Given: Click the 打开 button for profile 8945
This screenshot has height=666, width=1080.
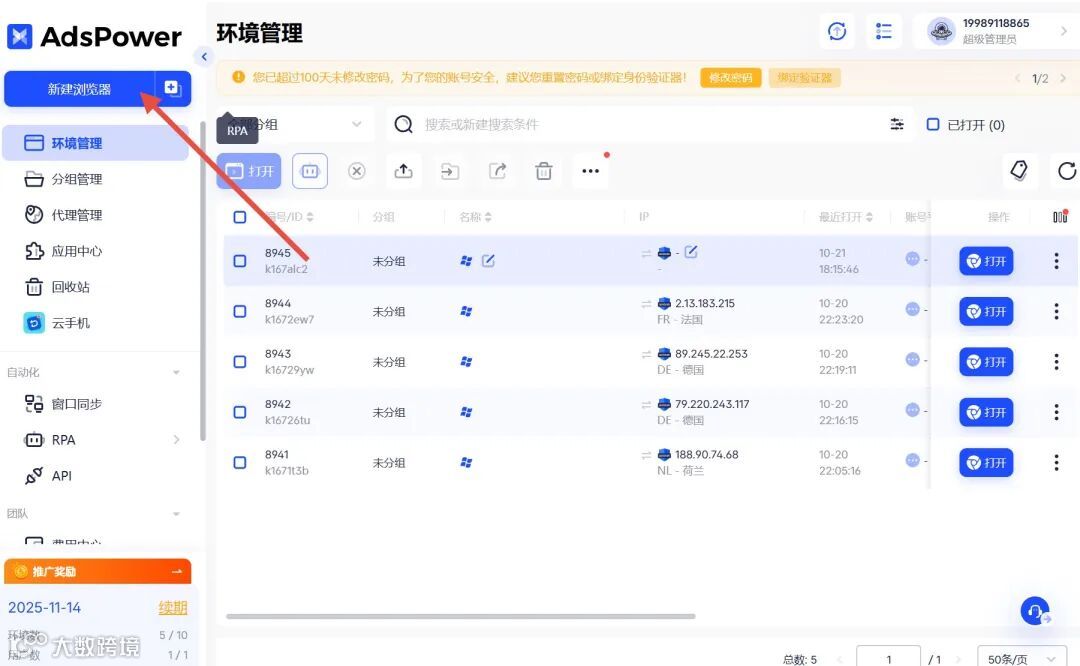Looking at the screenshot, I should coord(986,261).
